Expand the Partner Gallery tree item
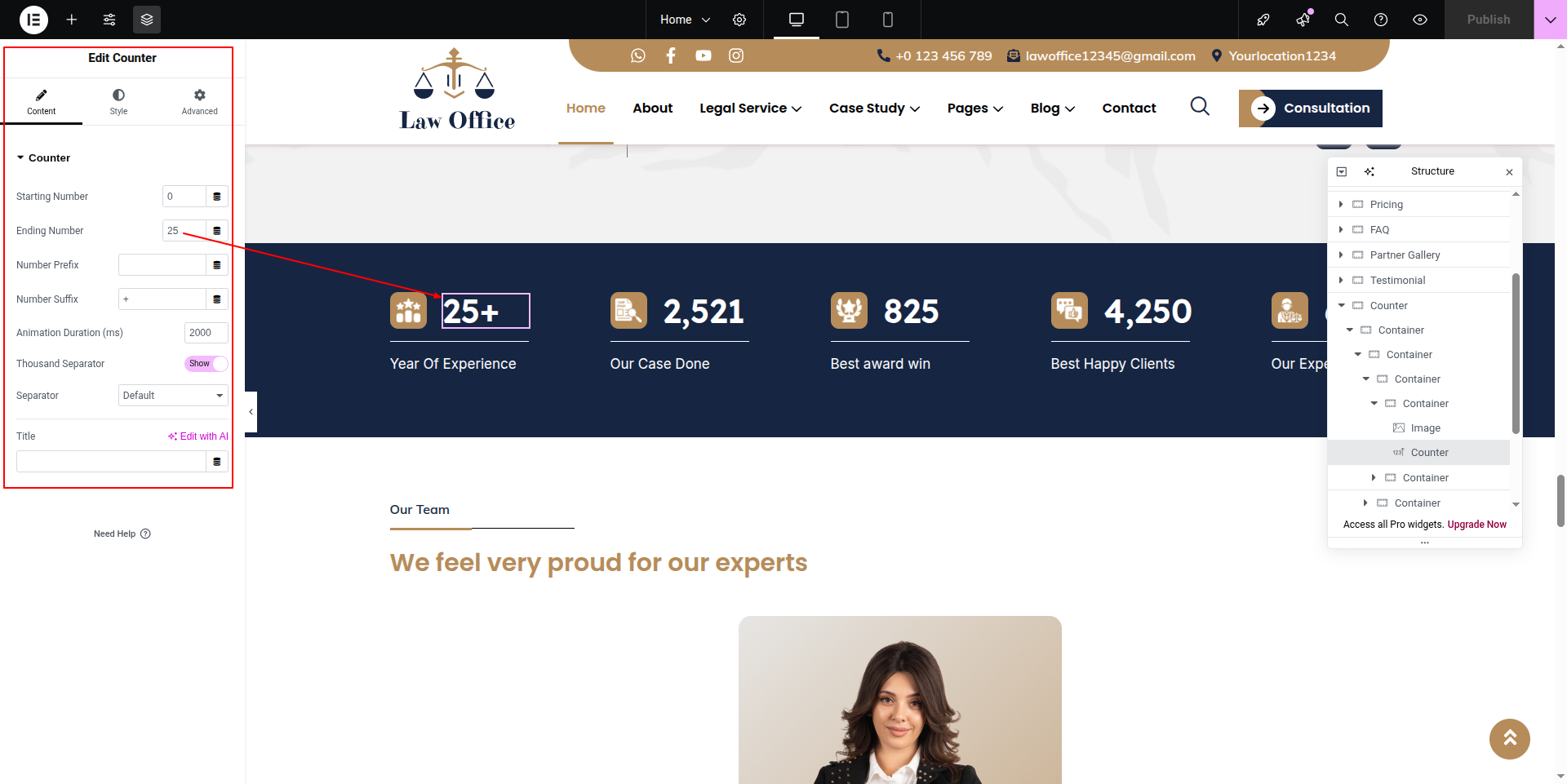1567x784 pixels. point(1341,255)
